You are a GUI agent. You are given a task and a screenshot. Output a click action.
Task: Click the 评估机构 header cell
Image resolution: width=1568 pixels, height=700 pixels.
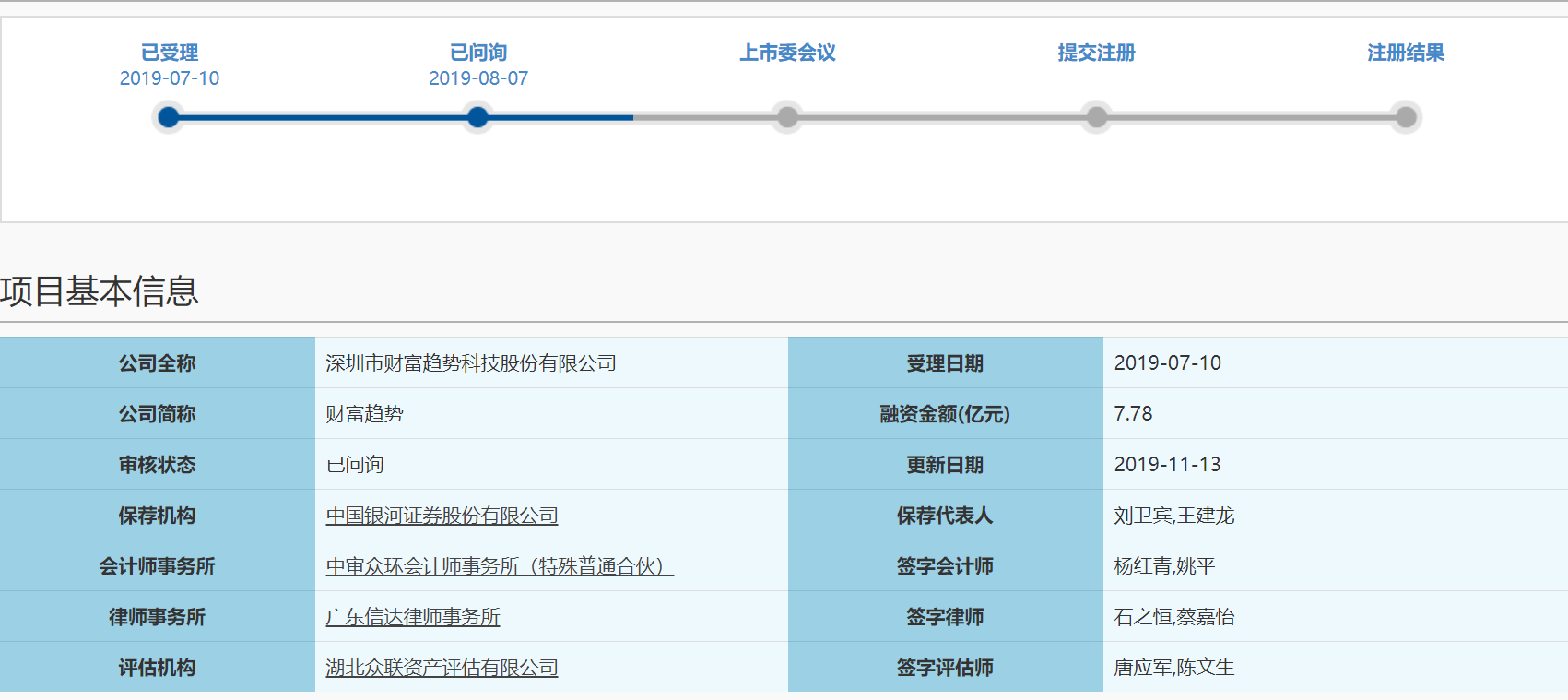(x=158, y=667)
